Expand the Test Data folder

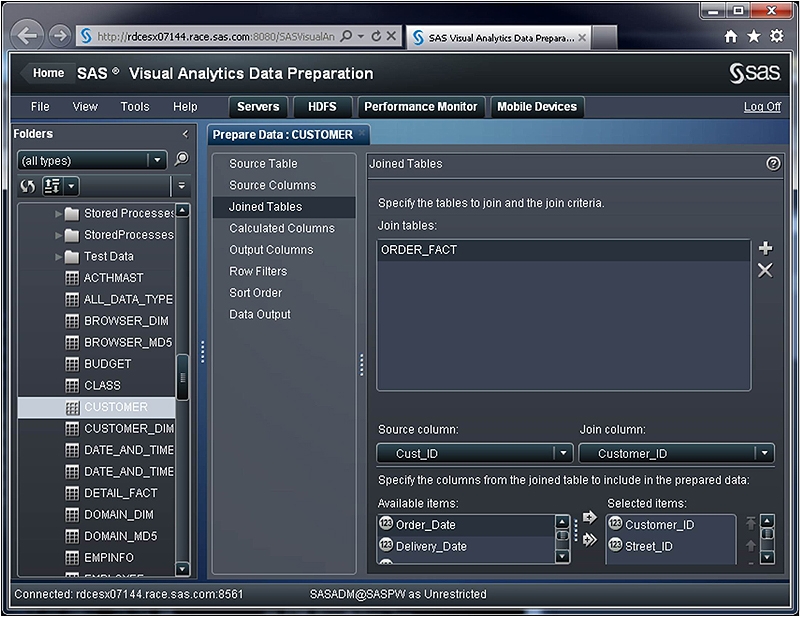[58, 256]
